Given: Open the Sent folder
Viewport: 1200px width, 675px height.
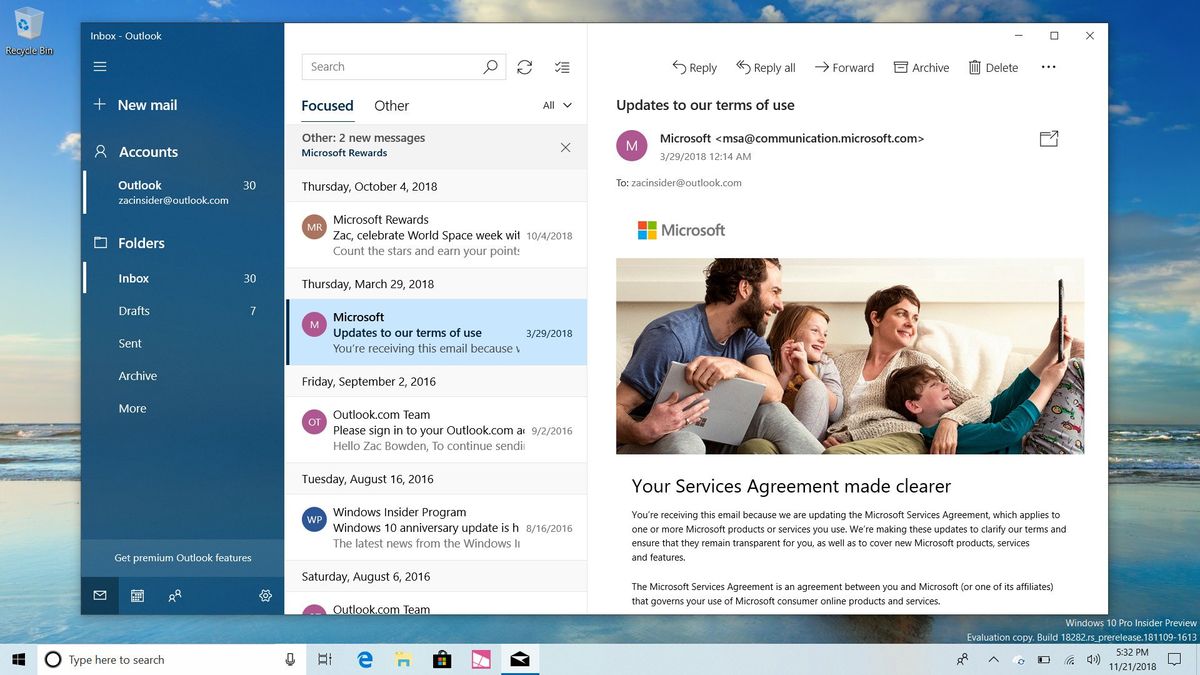Looking at the screenshot, I should pyautogui.click(x=183, y=343).
